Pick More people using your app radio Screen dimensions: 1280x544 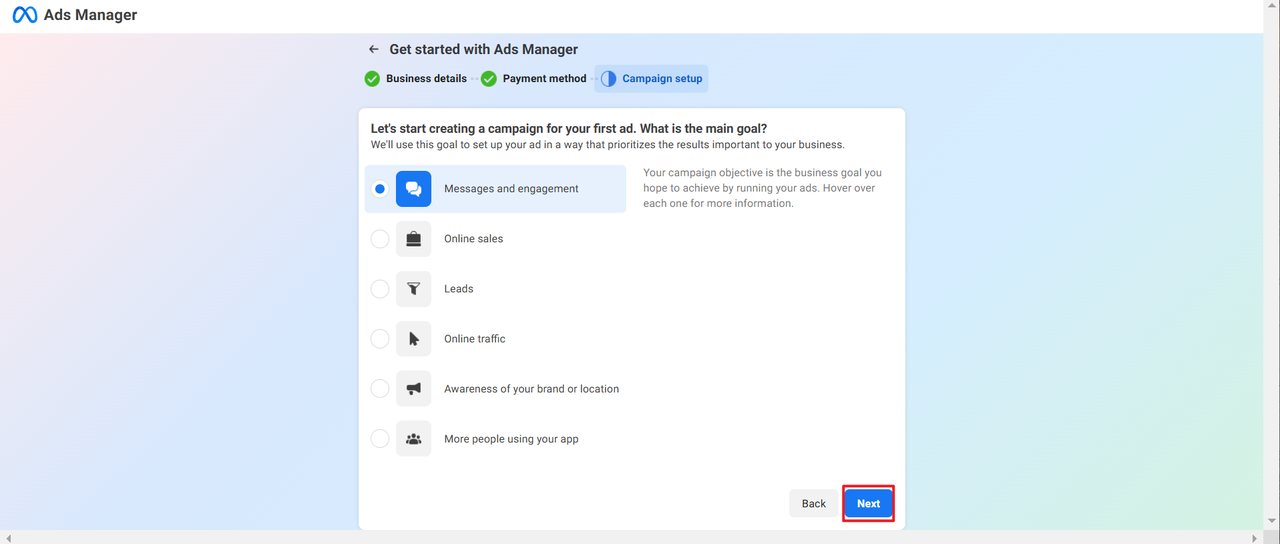pos(380,439)
